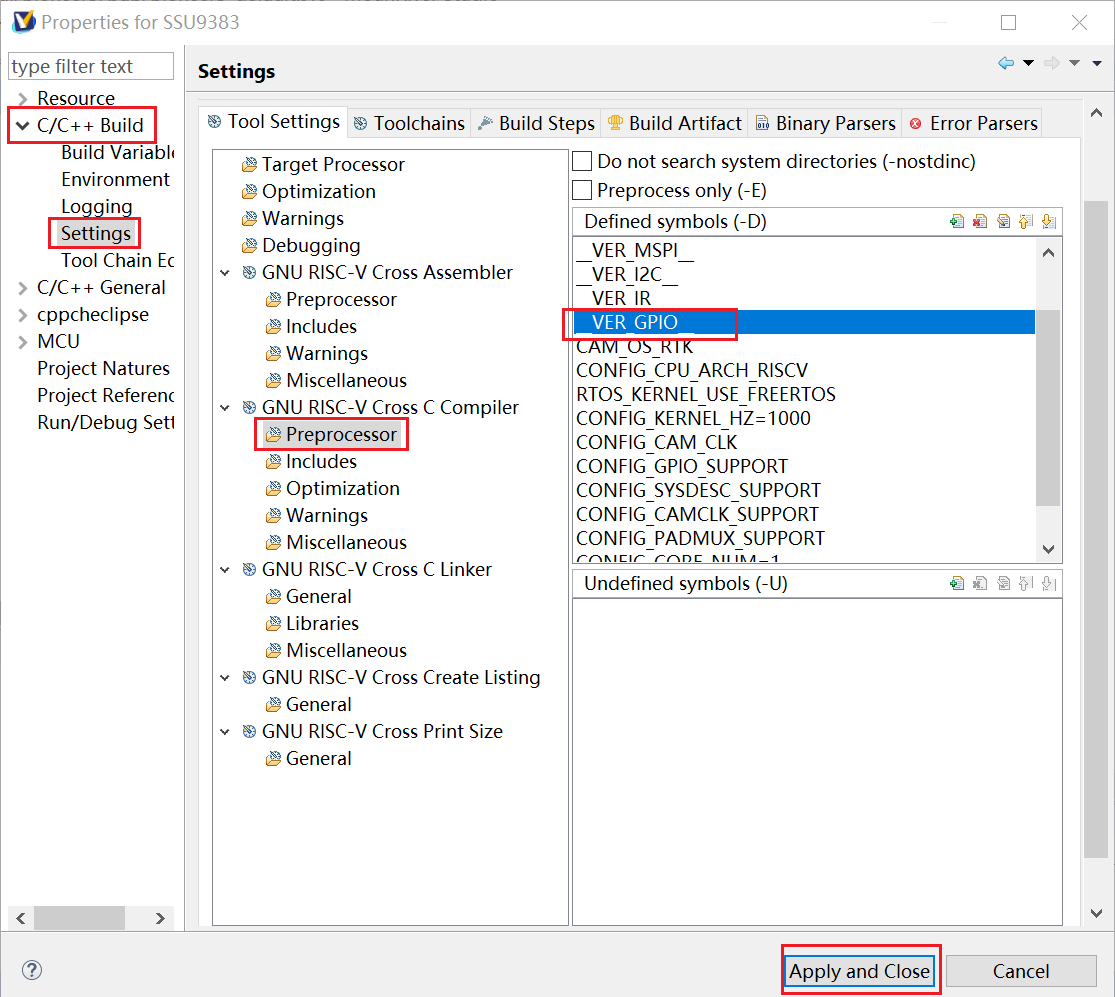Click Delete icon for Defined symbols

pyautogui.click(x=980, y=222)
